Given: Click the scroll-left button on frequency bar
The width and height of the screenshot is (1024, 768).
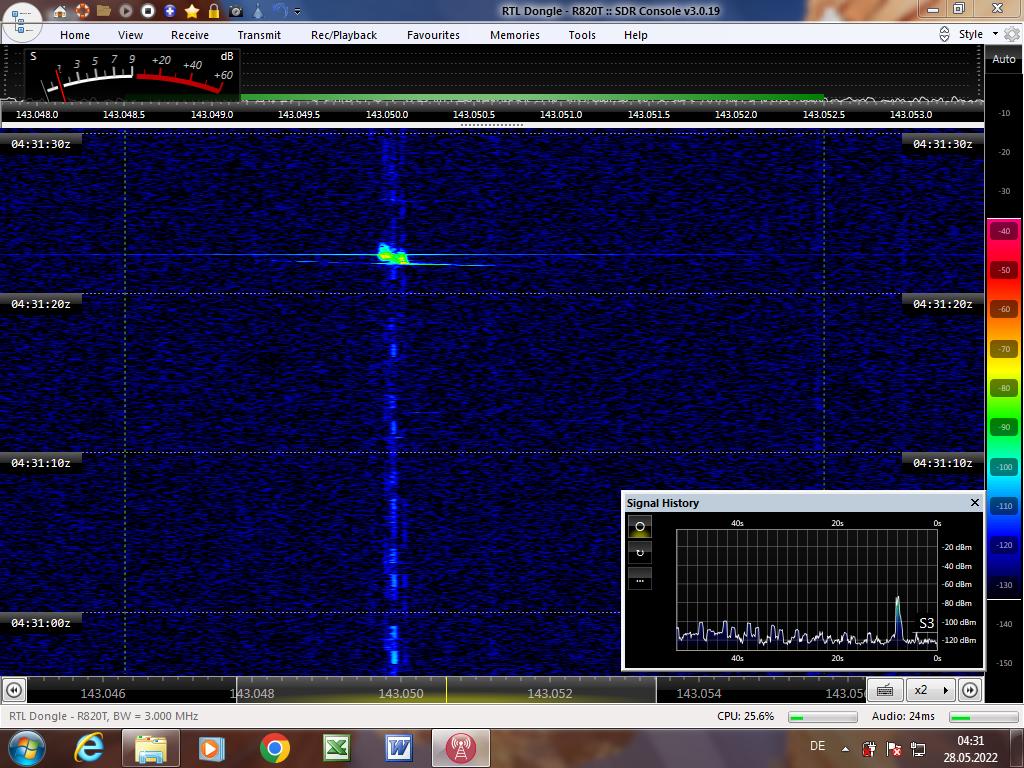Looking at the screenshot, I should pyautogui.click(x=13, y=690).
